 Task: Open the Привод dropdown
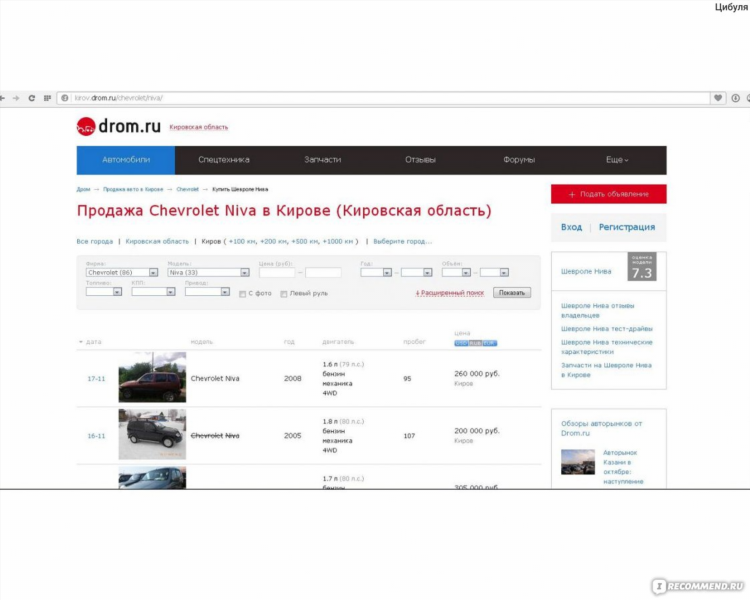click(207, 292)
